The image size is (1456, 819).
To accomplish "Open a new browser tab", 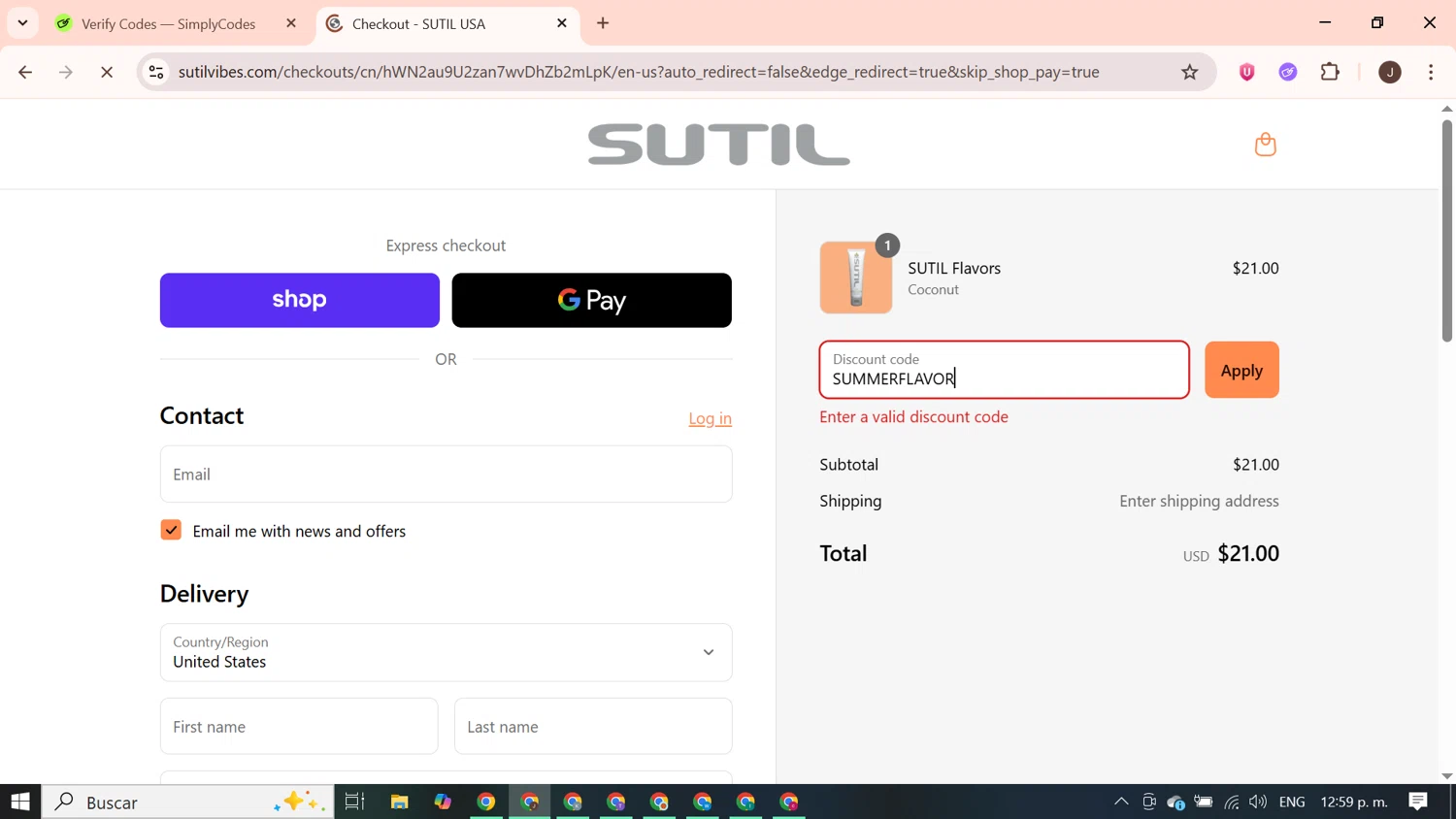I will pyautogui.click(x=603, y=23).
